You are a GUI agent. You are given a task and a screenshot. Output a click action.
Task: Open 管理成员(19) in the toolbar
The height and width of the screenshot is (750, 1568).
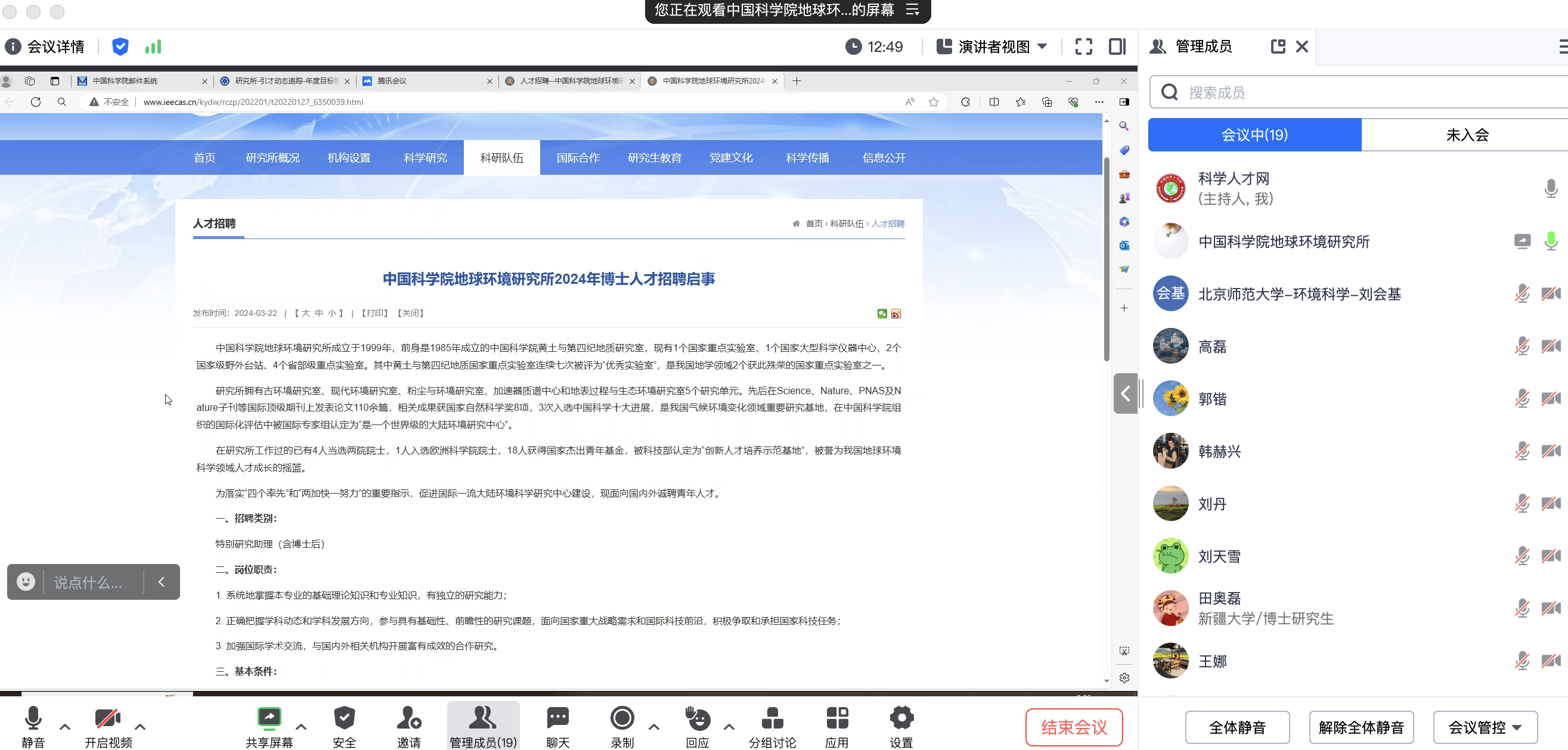point(484,727)
